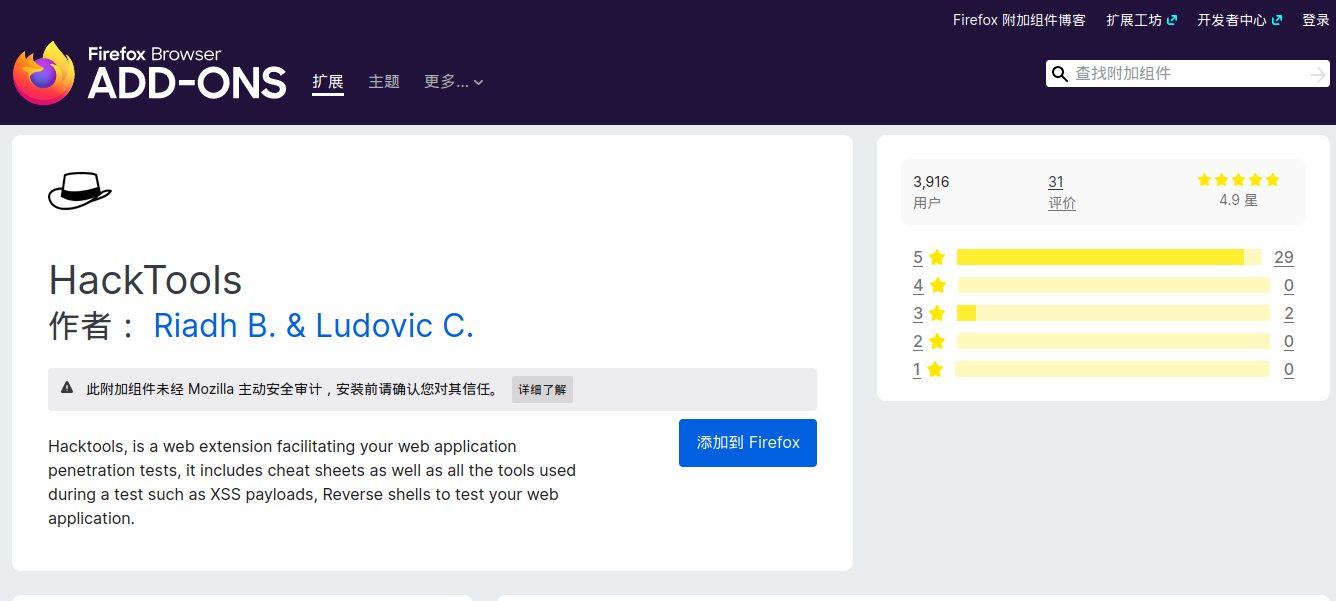
Task: Click the external link icon beside 扩展工坊
Action: click(1172, 20)
